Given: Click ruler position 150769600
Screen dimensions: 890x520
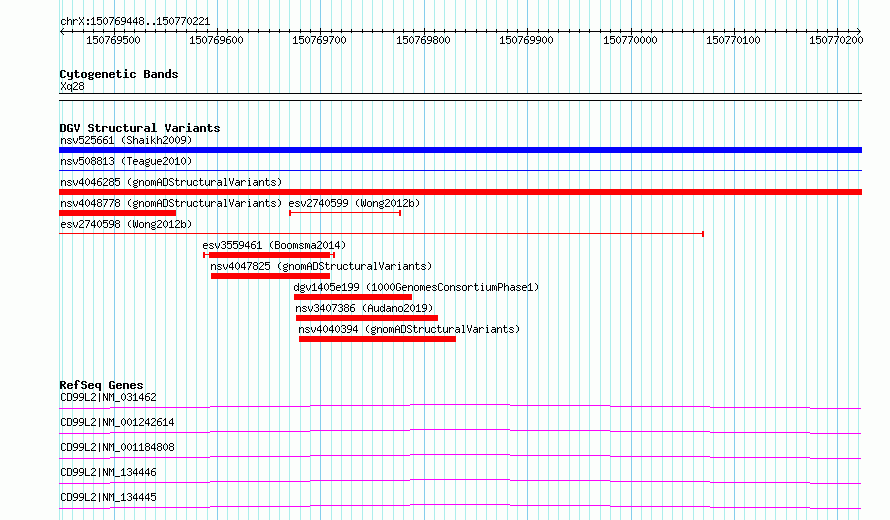Looking at the screenshot, I should (x=216, y=40).
